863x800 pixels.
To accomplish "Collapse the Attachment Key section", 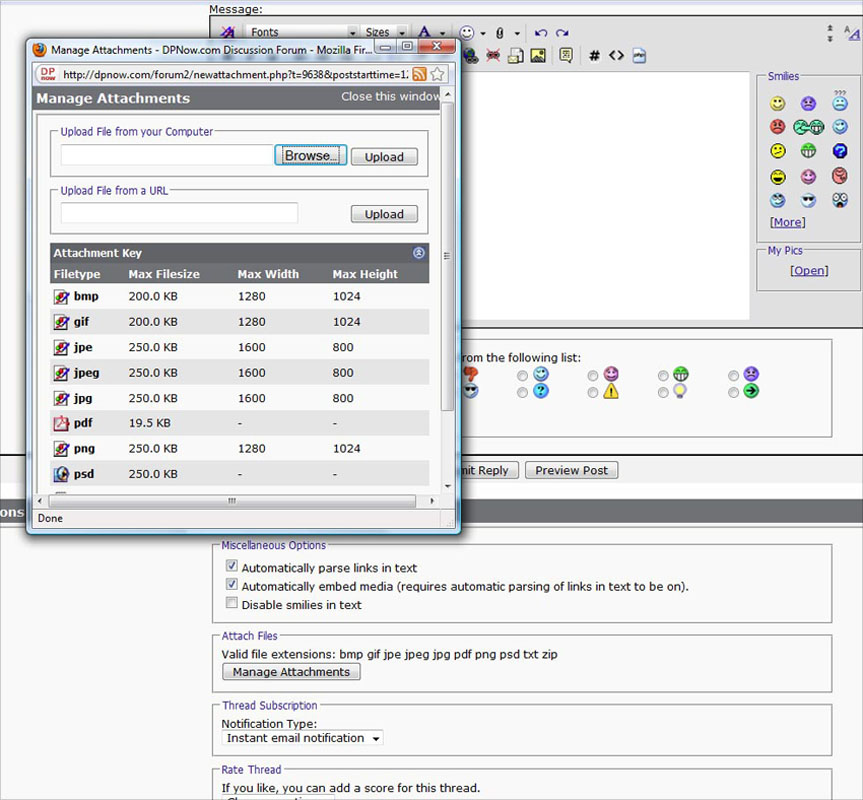I will pos(419,253).
